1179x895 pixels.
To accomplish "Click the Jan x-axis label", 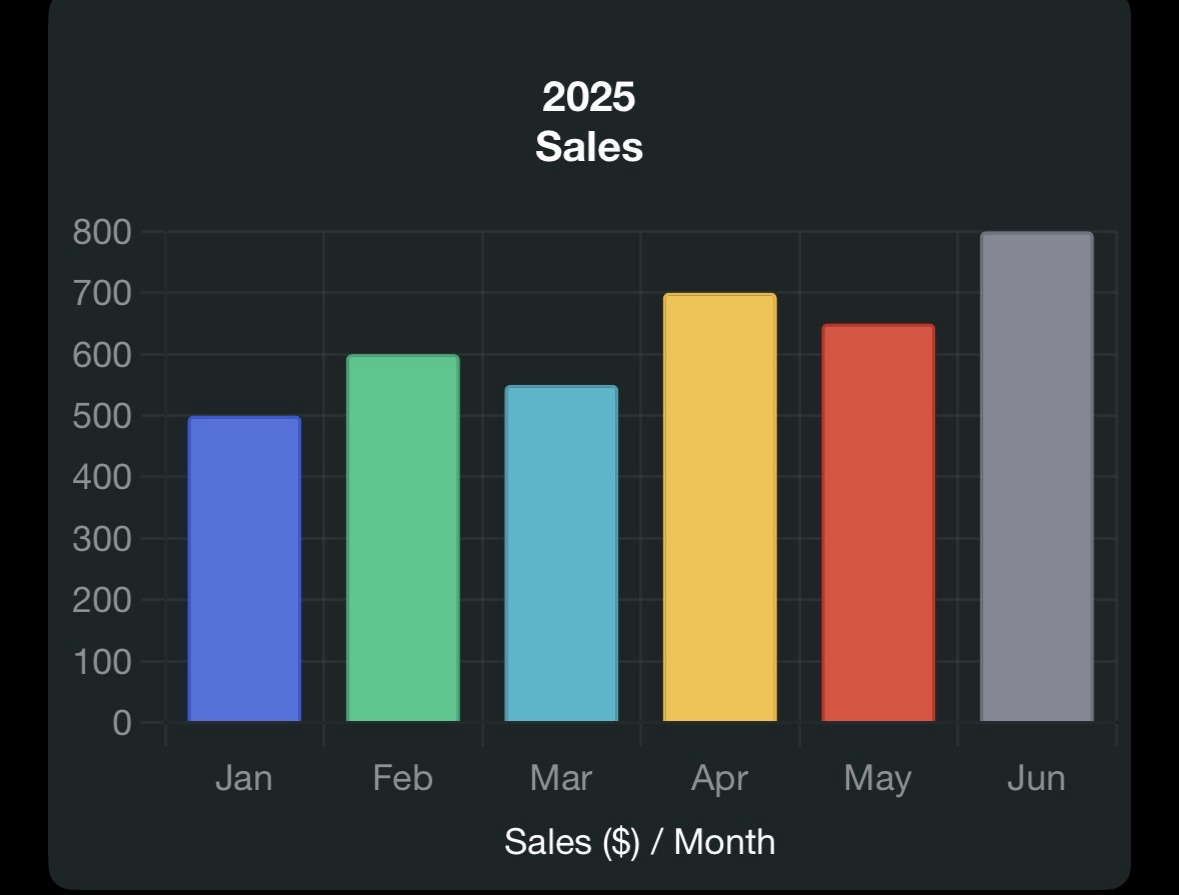I will click(244, 778).
